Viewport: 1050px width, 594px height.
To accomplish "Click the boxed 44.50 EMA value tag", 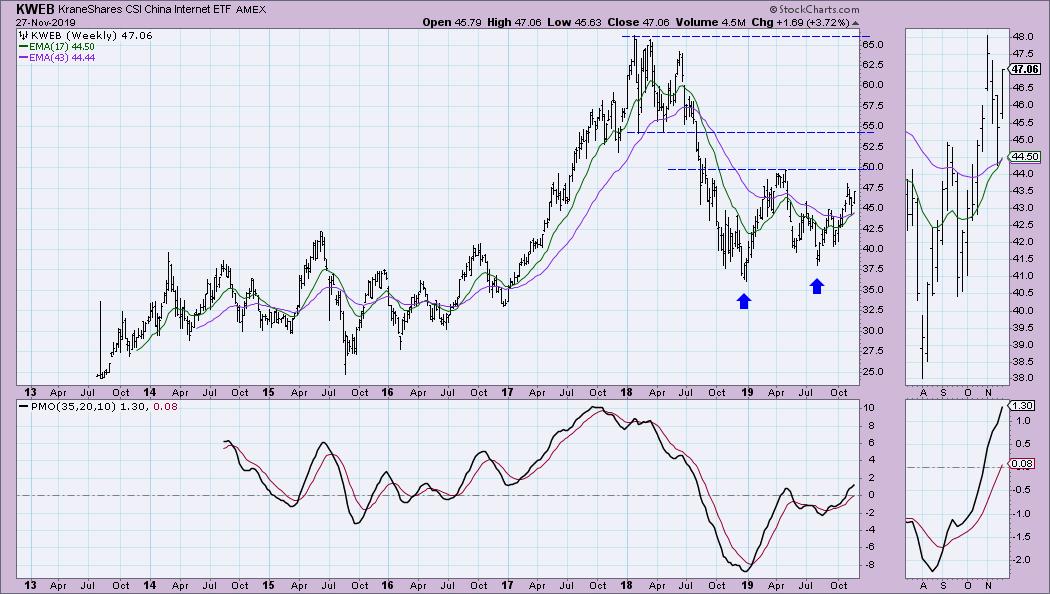I will (1025, 157).
